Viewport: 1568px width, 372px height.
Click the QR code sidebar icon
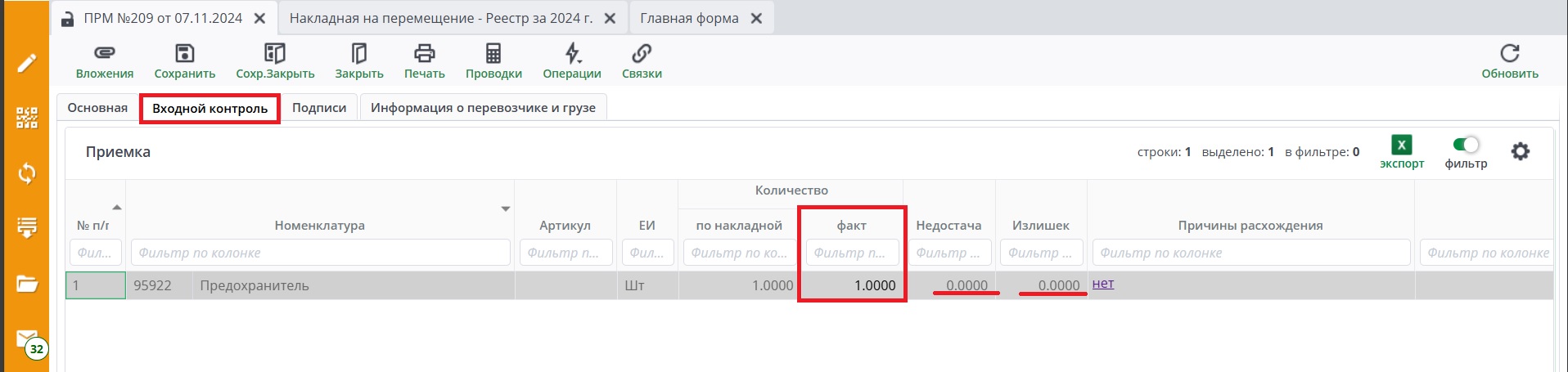click(x=27, y=118)
